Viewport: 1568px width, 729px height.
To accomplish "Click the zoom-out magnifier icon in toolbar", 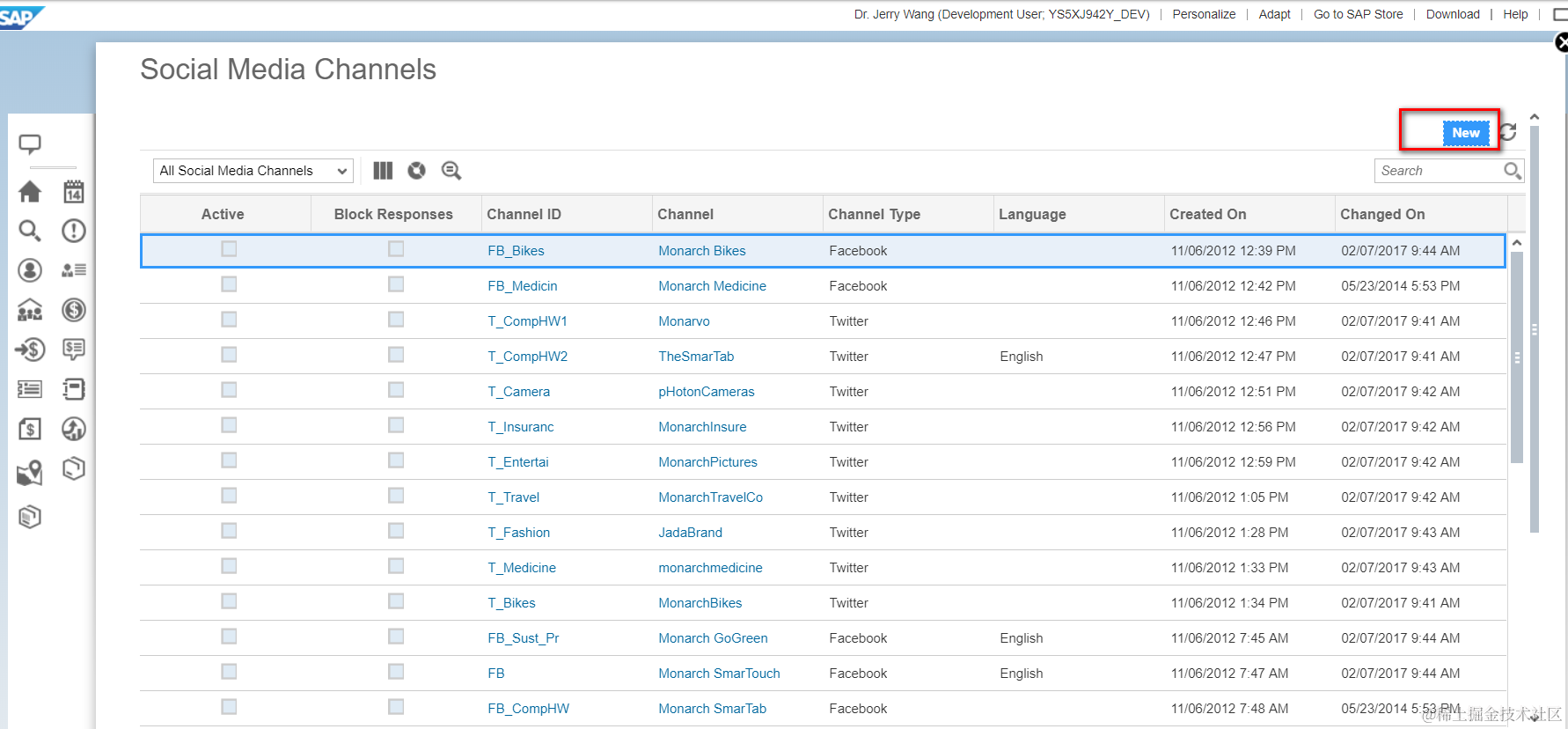I will coord(451,171).
